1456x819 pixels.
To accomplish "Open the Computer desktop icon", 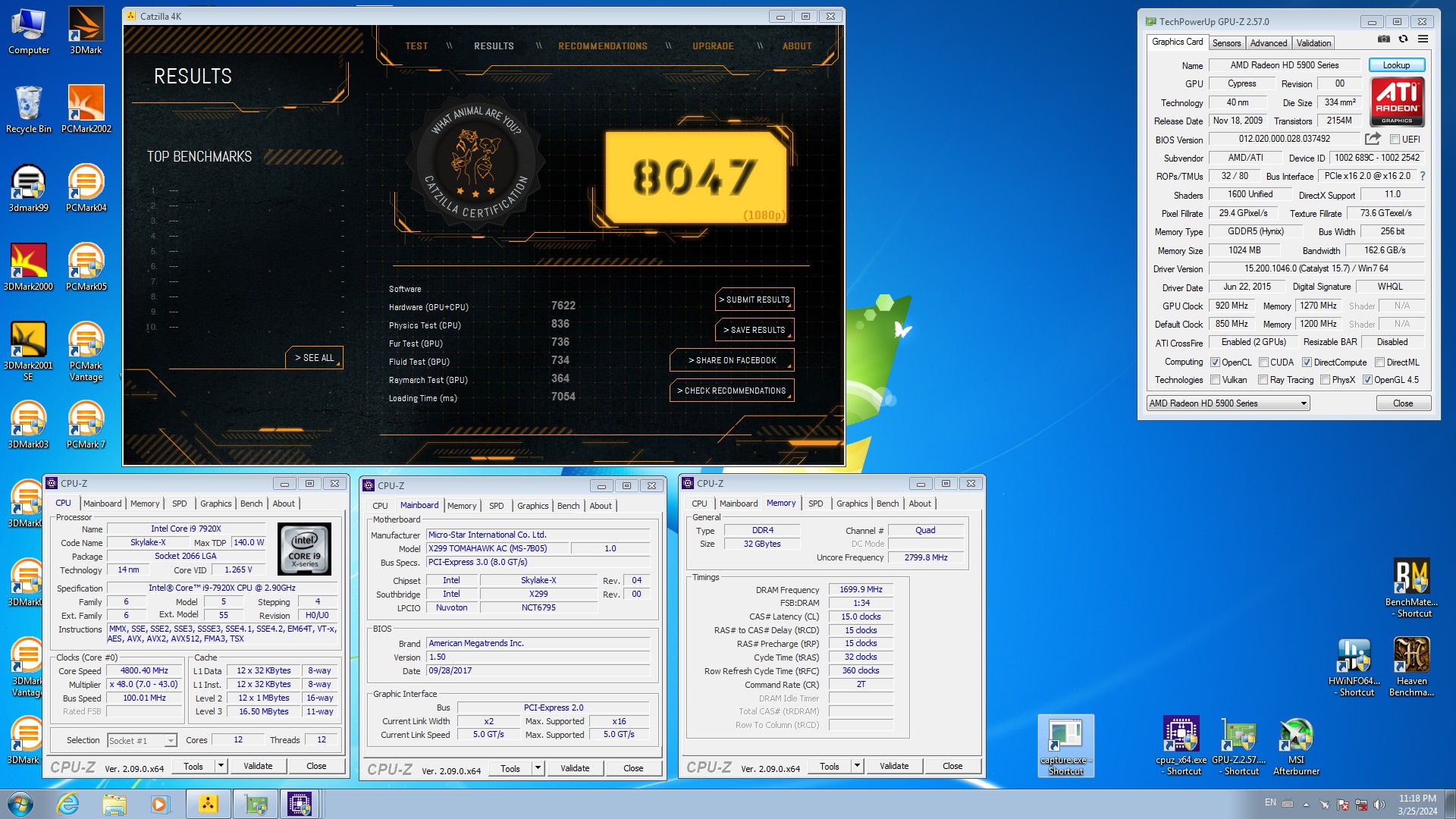I will 29,31.
